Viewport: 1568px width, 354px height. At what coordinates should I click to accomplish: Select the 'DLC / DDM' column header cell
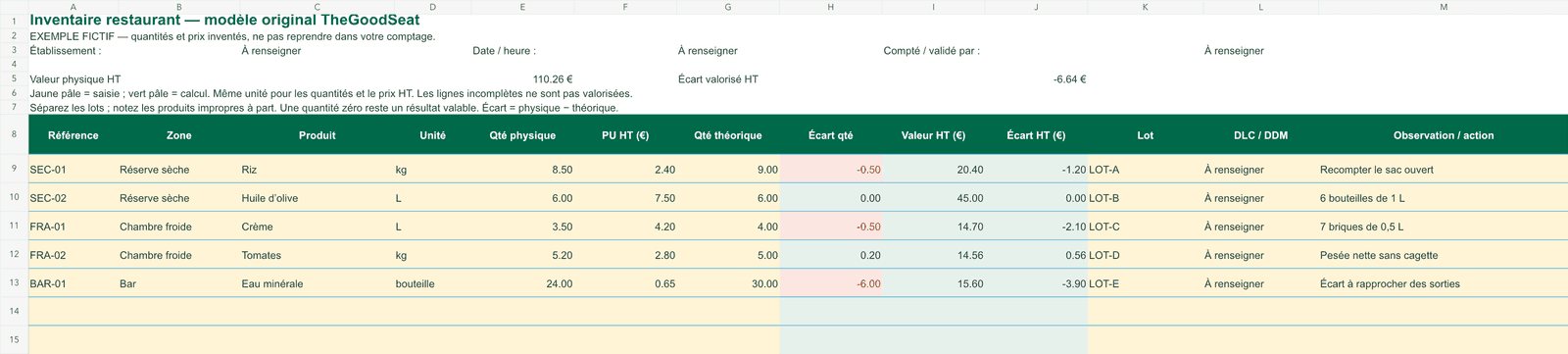click(x=1261, y=135)
